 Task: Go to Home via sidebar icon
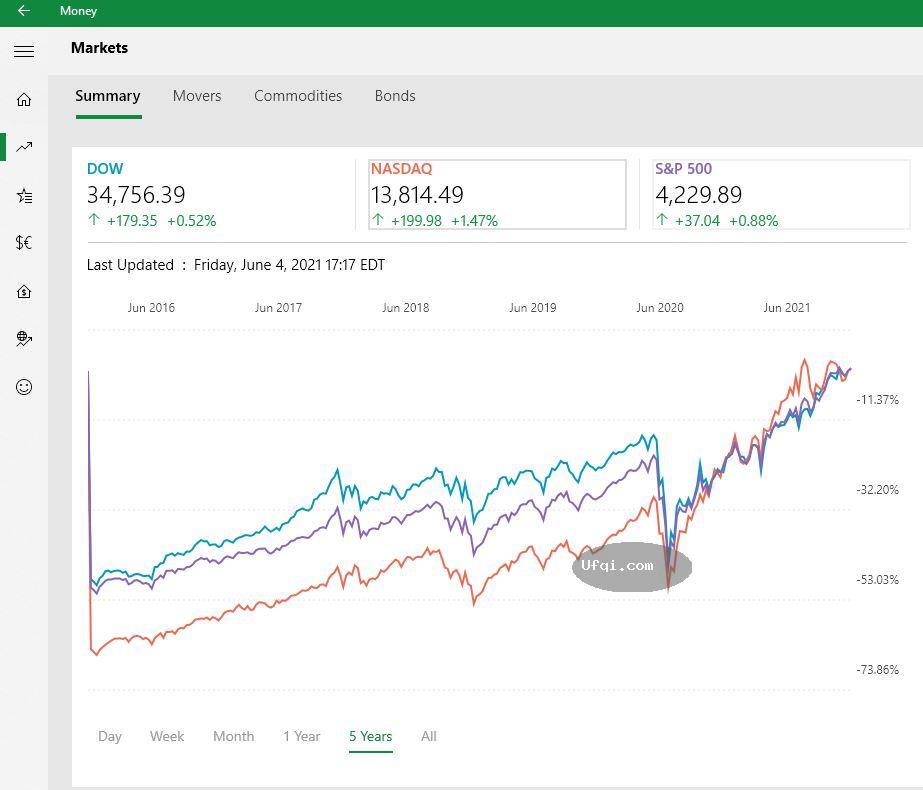[24, 99]
